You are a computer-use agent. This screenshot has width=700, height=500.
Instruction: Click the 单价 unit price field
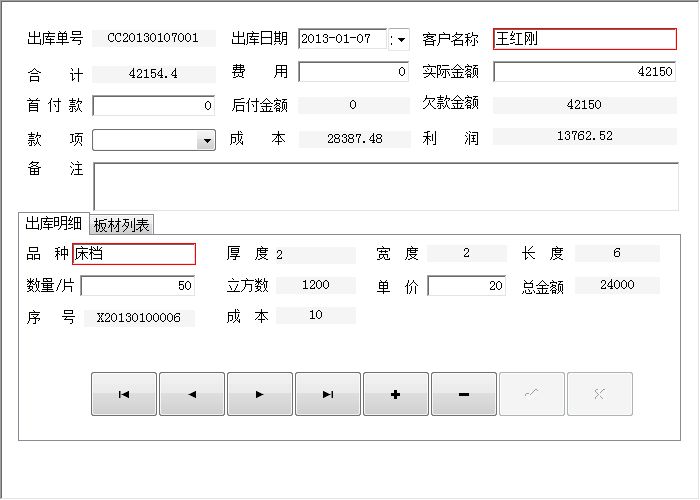[467, 286]
